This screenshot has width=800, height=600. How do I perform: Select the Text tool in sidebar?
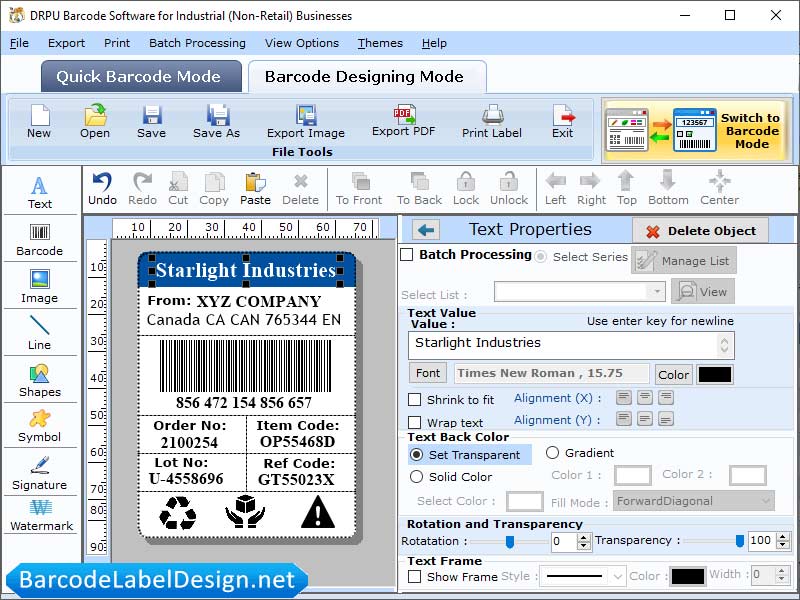pos(40,192)
